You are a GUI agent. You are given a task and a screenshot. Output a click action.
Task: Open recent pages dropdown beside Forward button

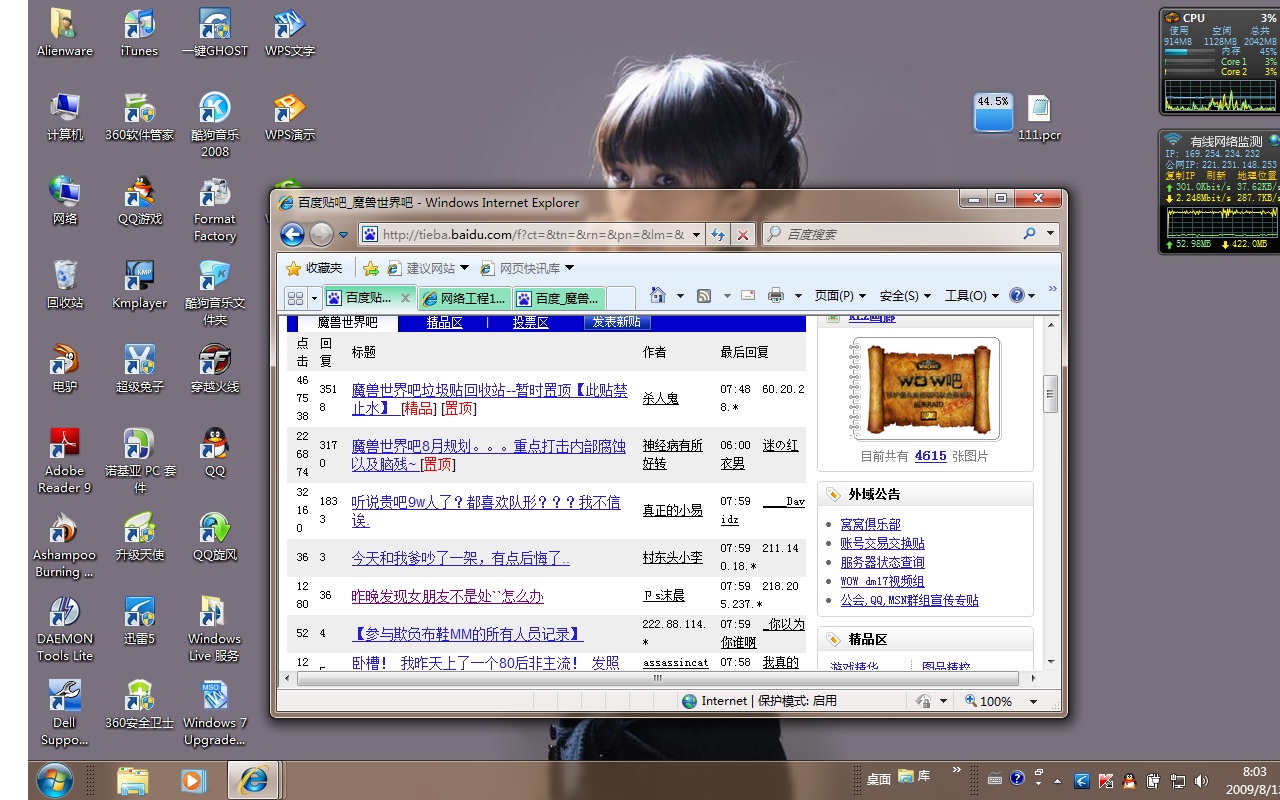(344, 235)
